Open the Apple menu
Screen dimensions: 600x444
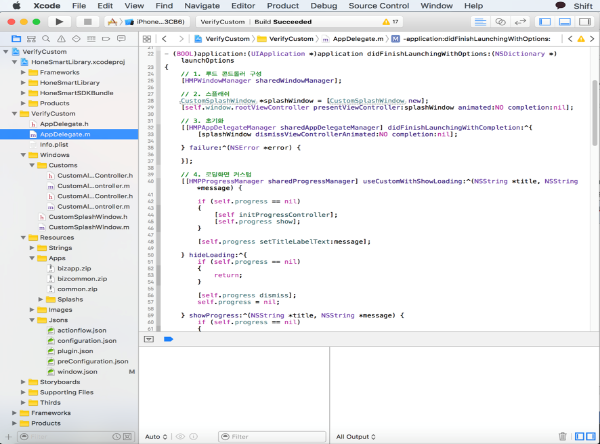[16, 6]
